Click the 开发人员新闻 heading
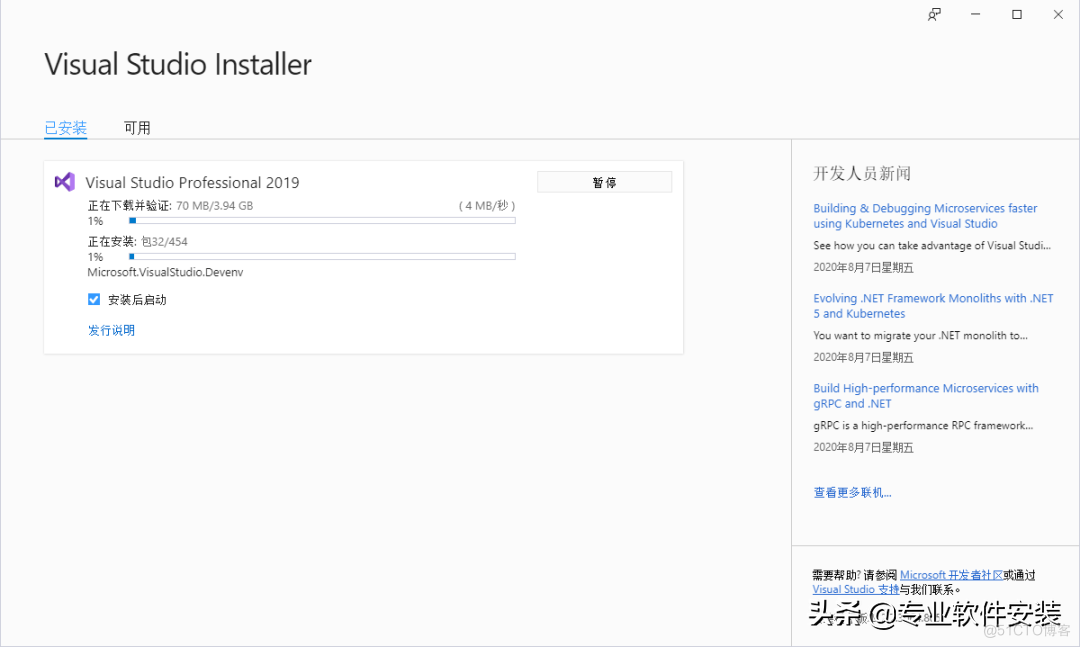 coord(862,174)
